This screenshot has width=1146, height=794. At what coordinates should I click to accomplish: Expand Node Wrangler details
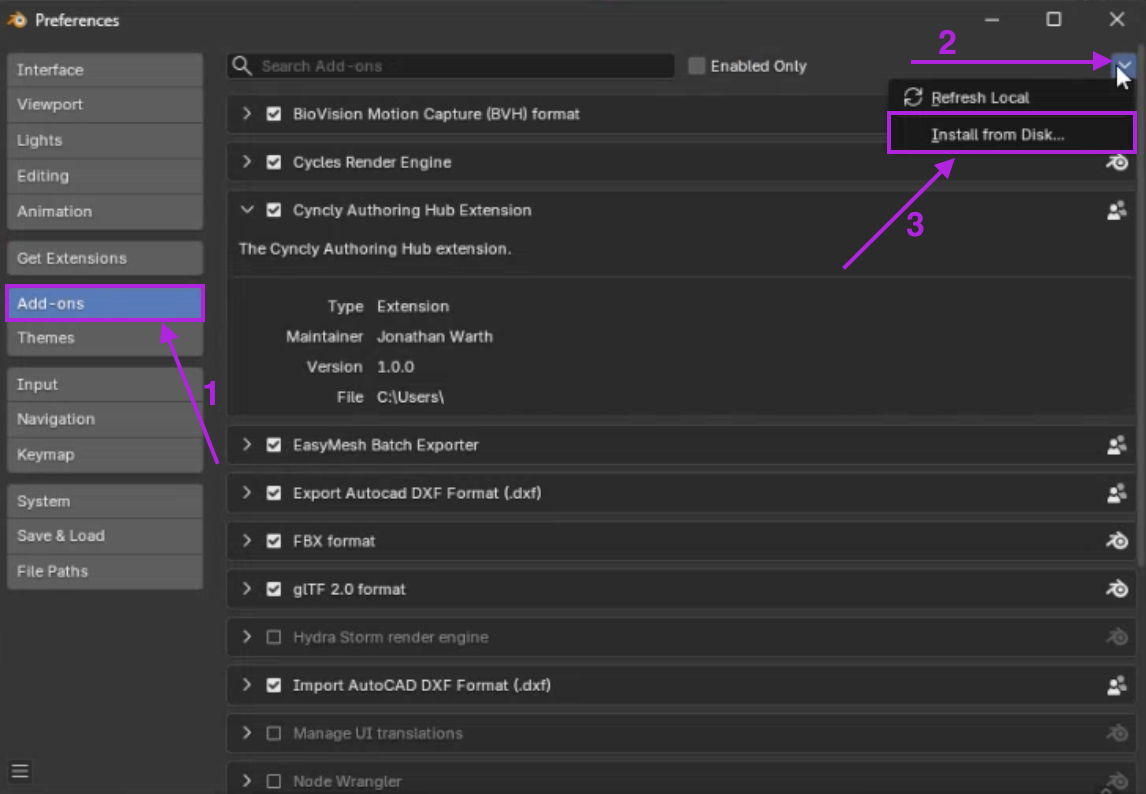[247, 782]
